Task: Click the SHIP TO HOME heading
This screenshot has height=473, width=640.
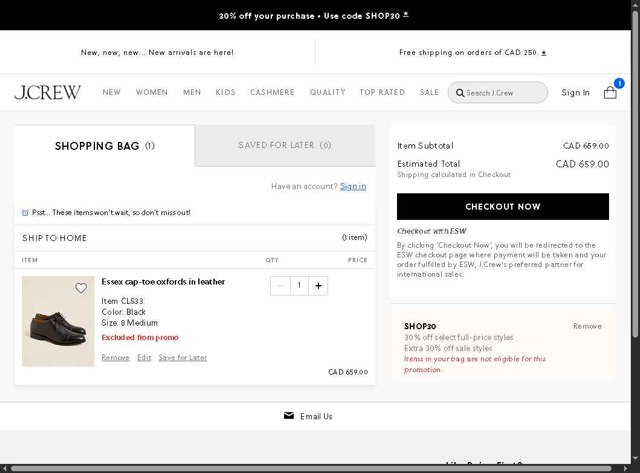Action: [54, 238]
